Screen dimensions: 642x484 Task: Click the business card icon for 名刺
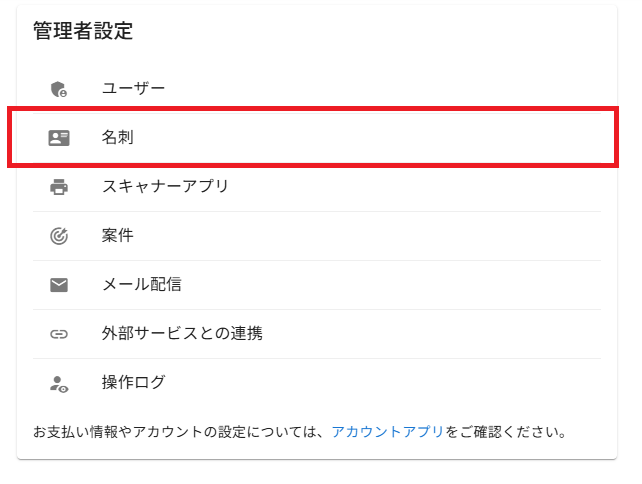pyautogui.click(x=59, y=138)
